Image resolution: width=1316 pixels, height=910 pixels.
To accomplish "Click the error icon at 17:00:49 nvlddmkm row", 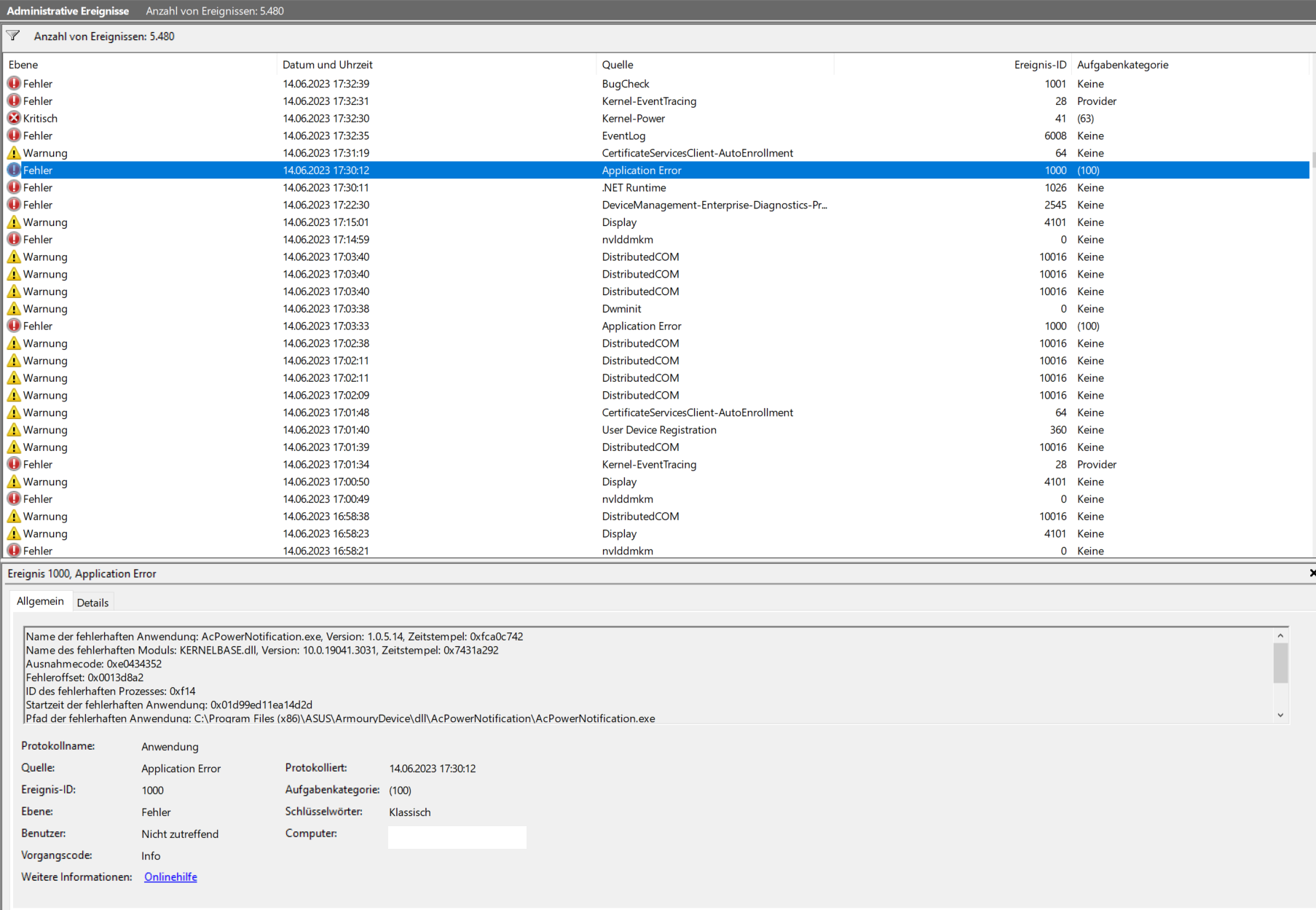I will click(14, 499).
